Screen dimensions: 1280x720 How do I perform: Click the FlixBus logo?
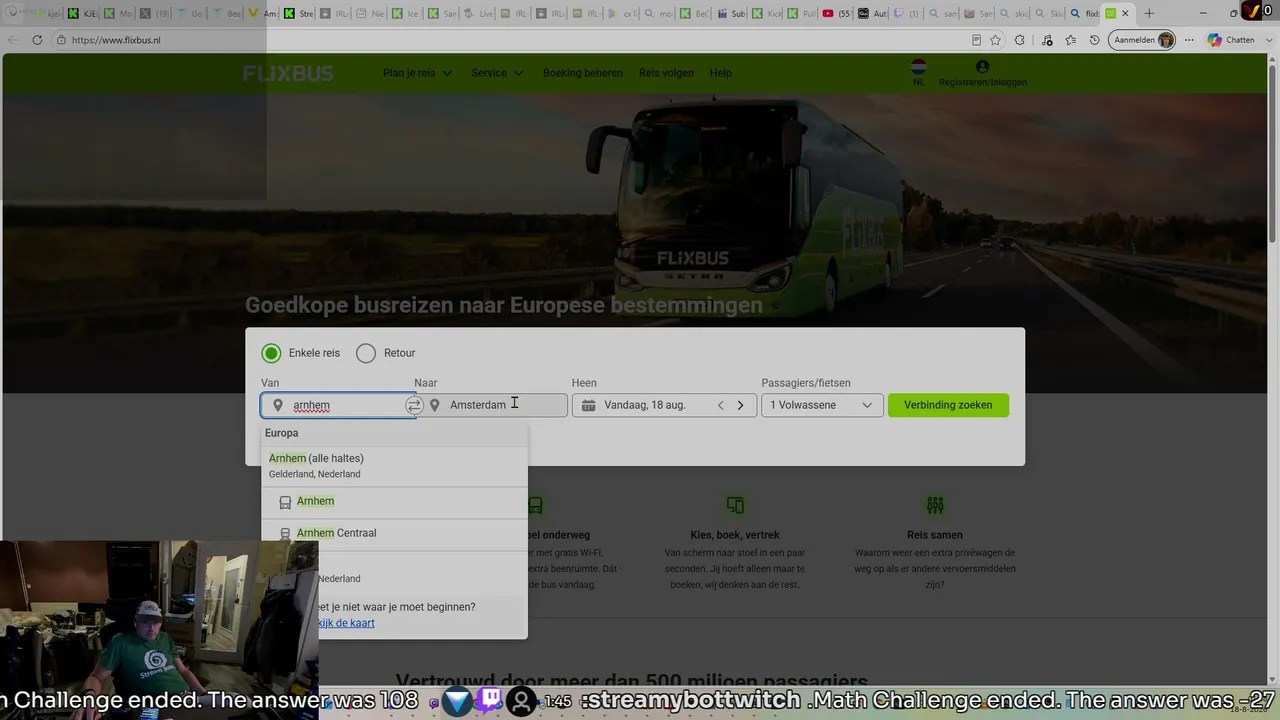point(288,73)
